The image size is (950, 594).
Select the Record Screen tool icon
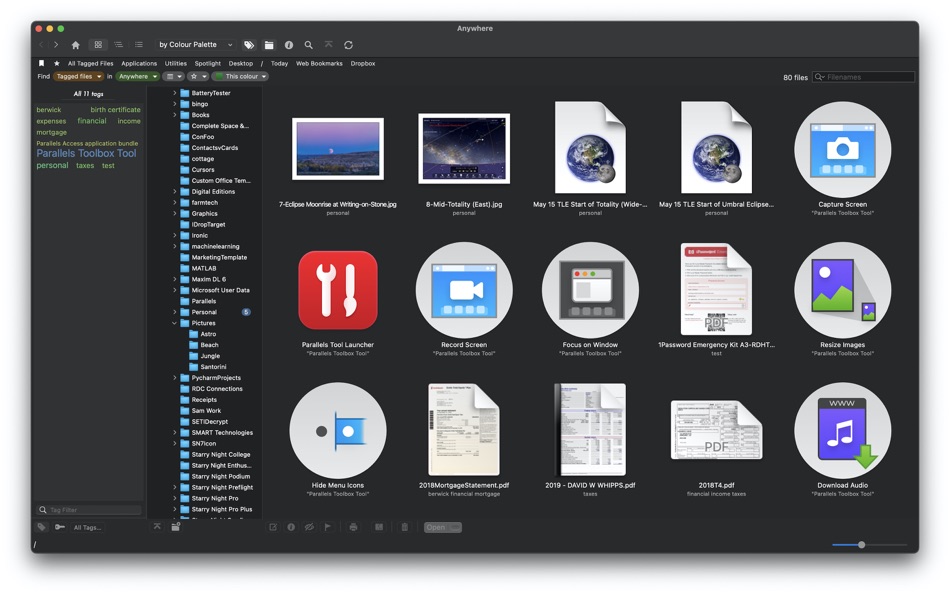pos(464,290)
